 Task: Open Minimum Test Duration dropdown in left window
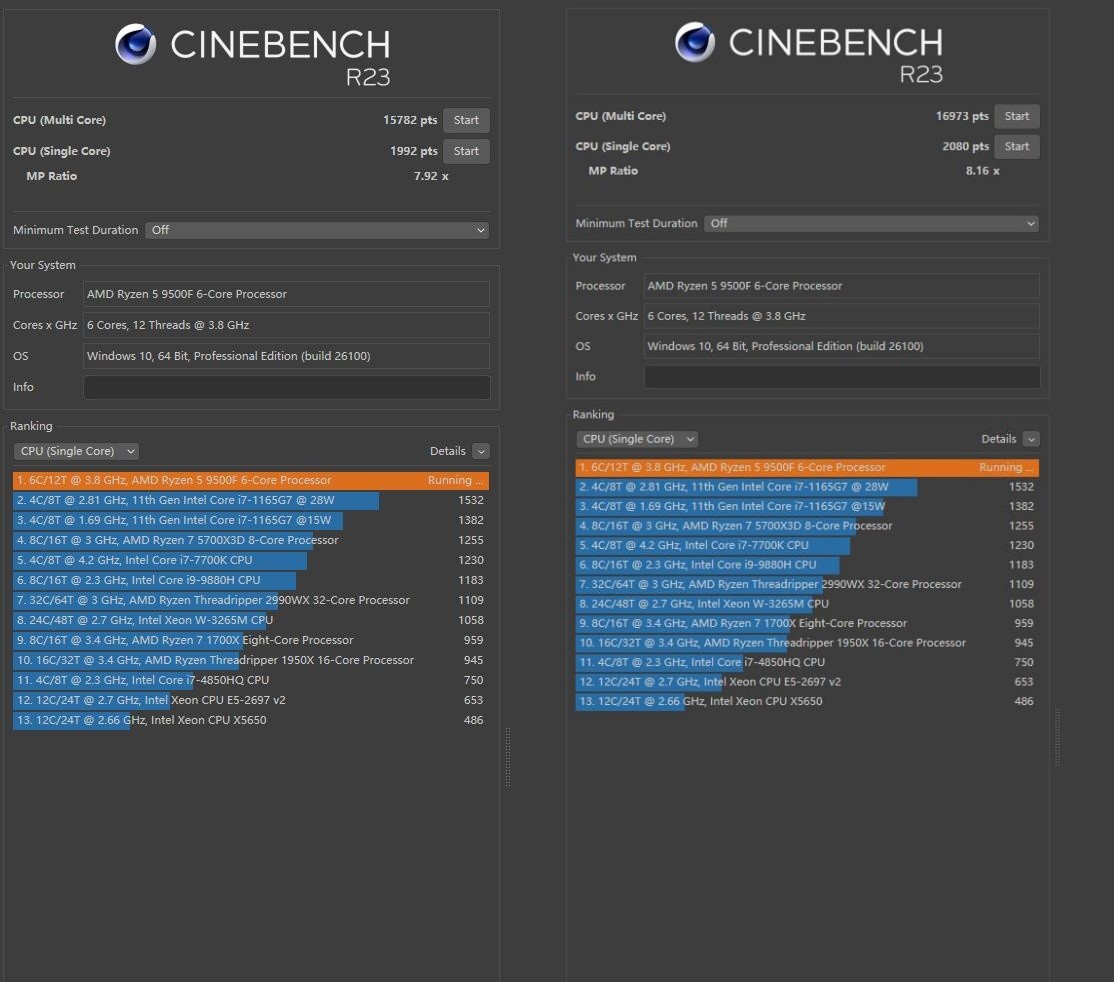[317, 230]
